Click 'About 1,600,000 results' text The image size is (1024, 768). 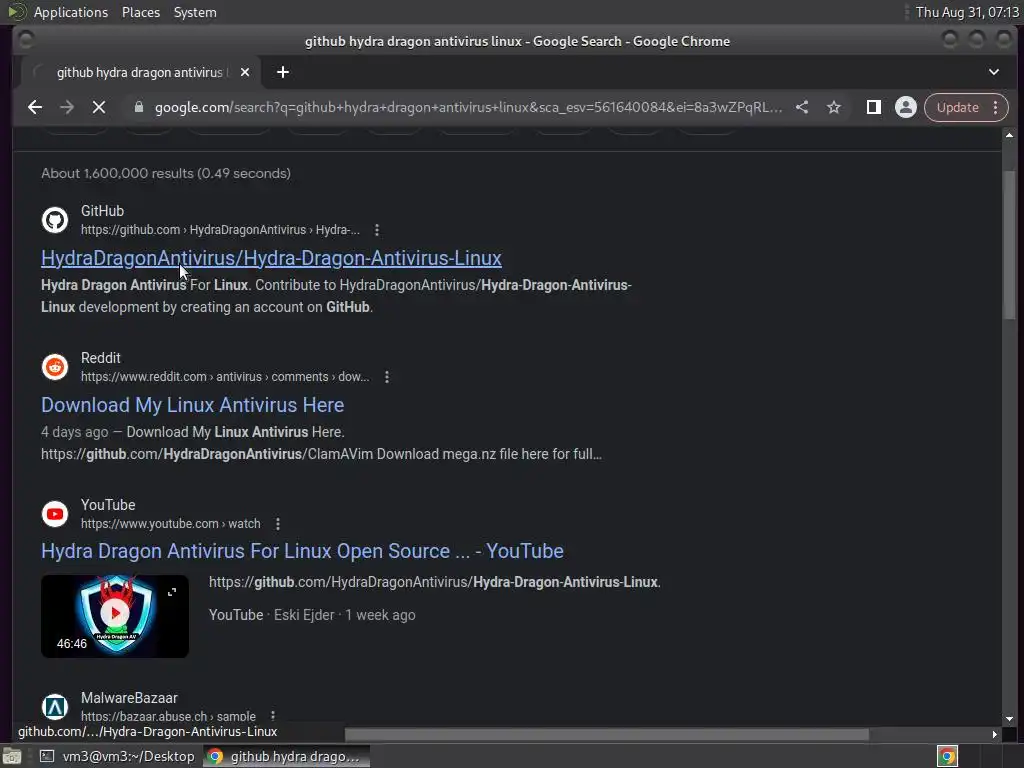coord(117,173)
